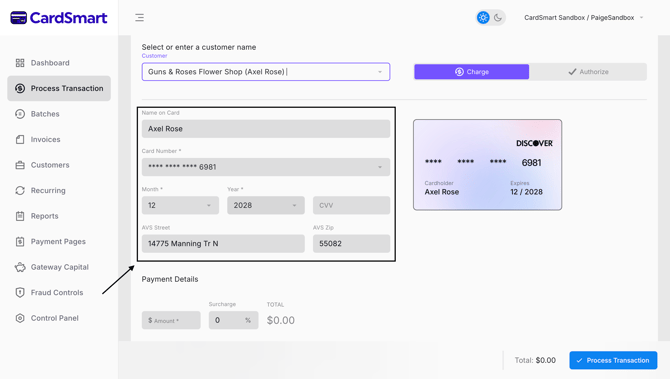
Task: Click the CardSmart logo
Action: click(59, 18)
